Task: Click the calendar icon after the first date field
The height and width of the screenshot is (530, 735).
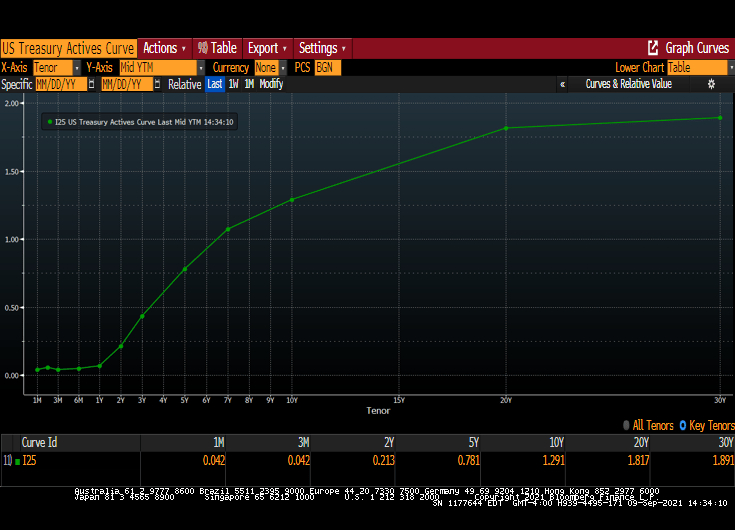Action: (92, 84)
